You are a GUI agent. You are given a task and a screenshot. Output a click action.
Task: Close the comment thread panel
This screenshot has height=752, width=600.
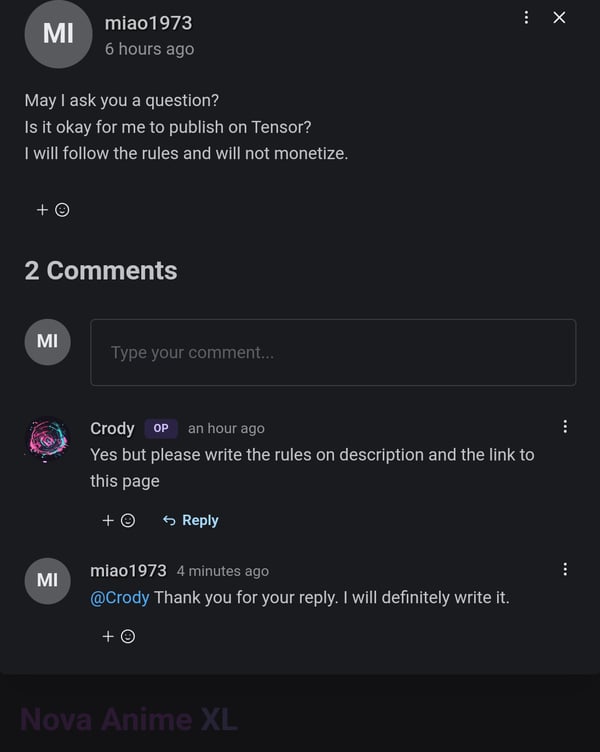(x=559, y=18)
